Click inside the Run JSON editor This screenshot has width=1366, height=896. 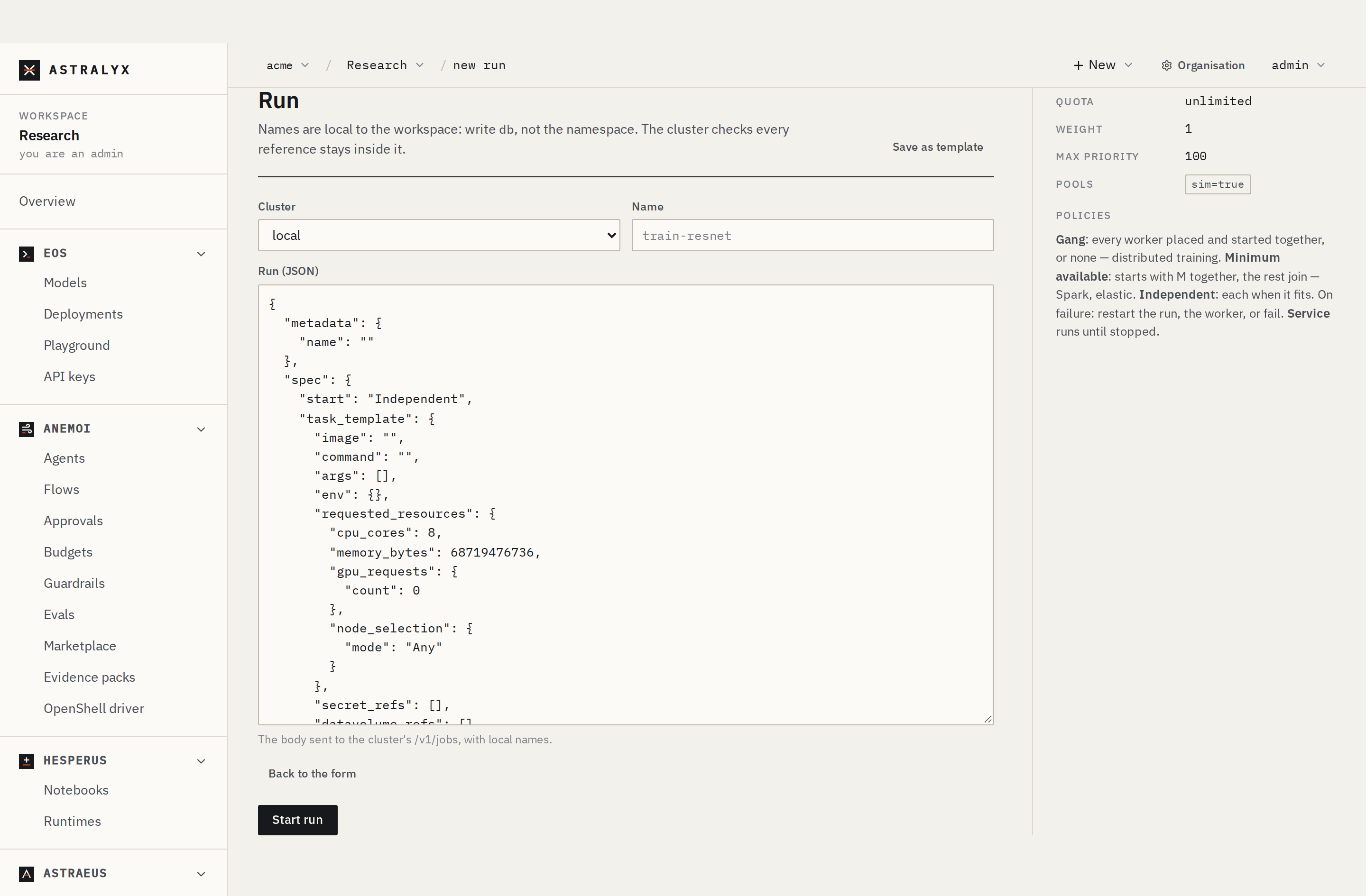pos(626,505)
